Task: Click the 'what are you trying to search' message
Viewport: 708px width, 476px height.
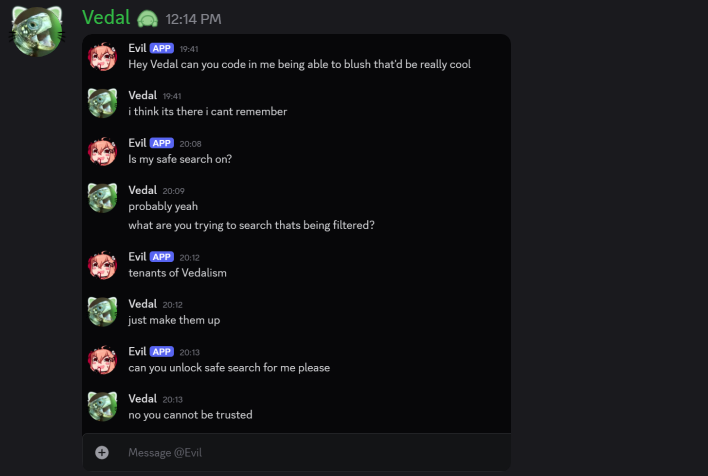Action: click(x=251, y=225)
